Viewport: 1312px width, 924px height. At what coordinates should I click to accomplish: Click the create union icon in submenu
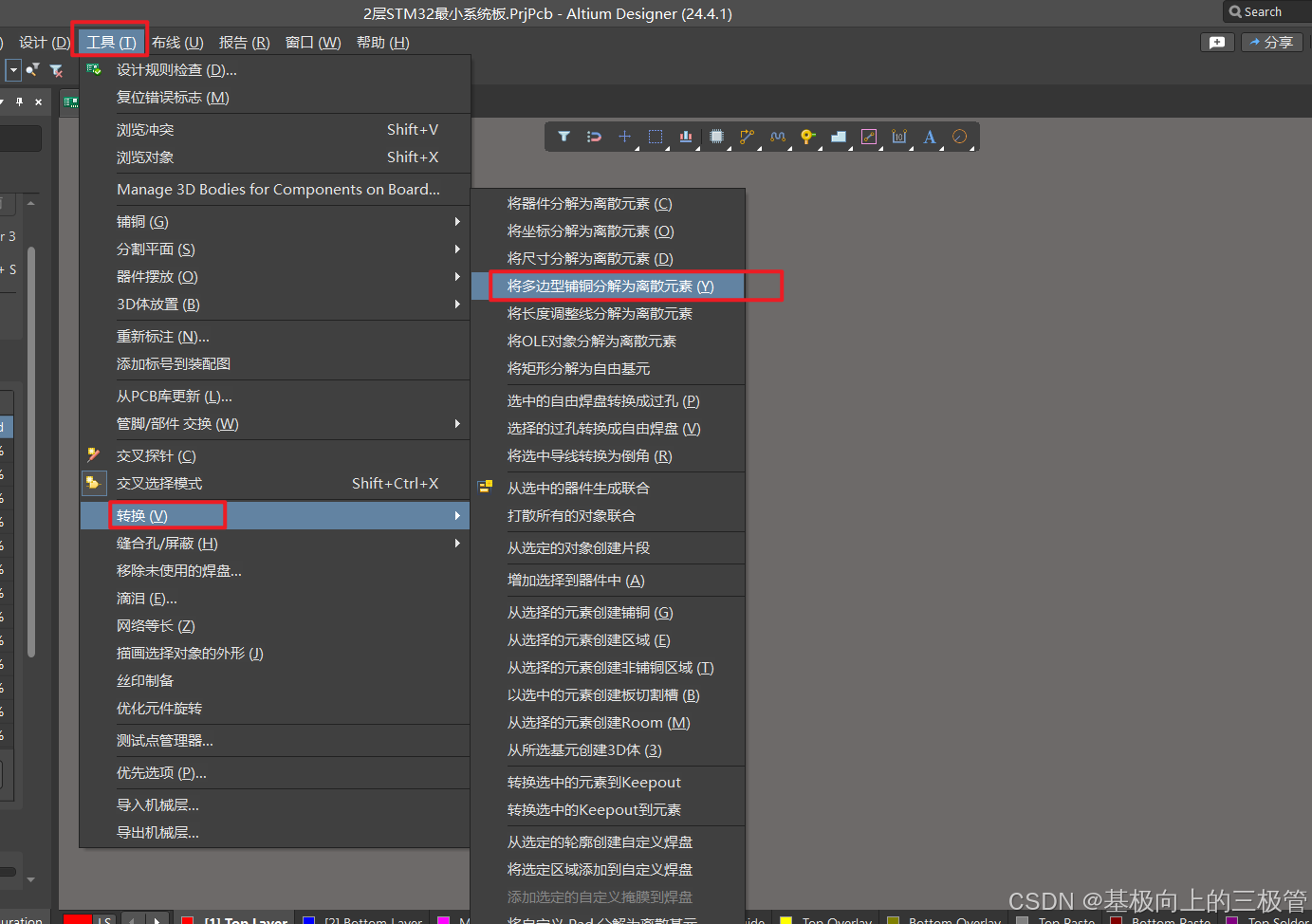(485, 487)
